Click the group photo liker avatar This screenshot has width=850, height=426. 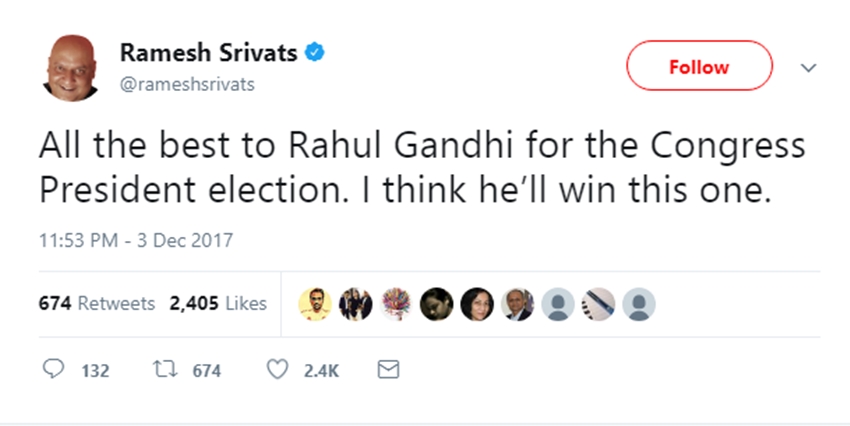357,303
